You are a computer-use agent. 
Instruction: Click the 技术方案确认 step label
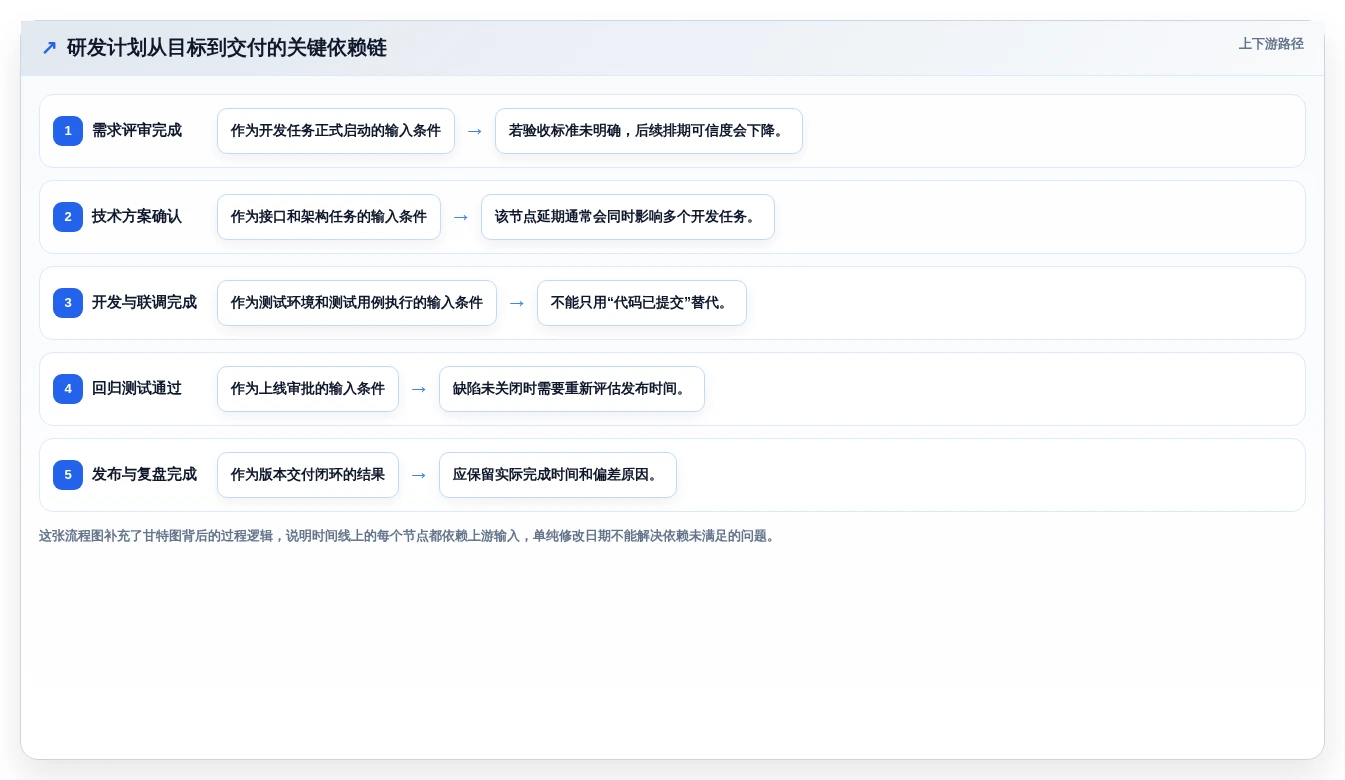[x=137, y=217]
